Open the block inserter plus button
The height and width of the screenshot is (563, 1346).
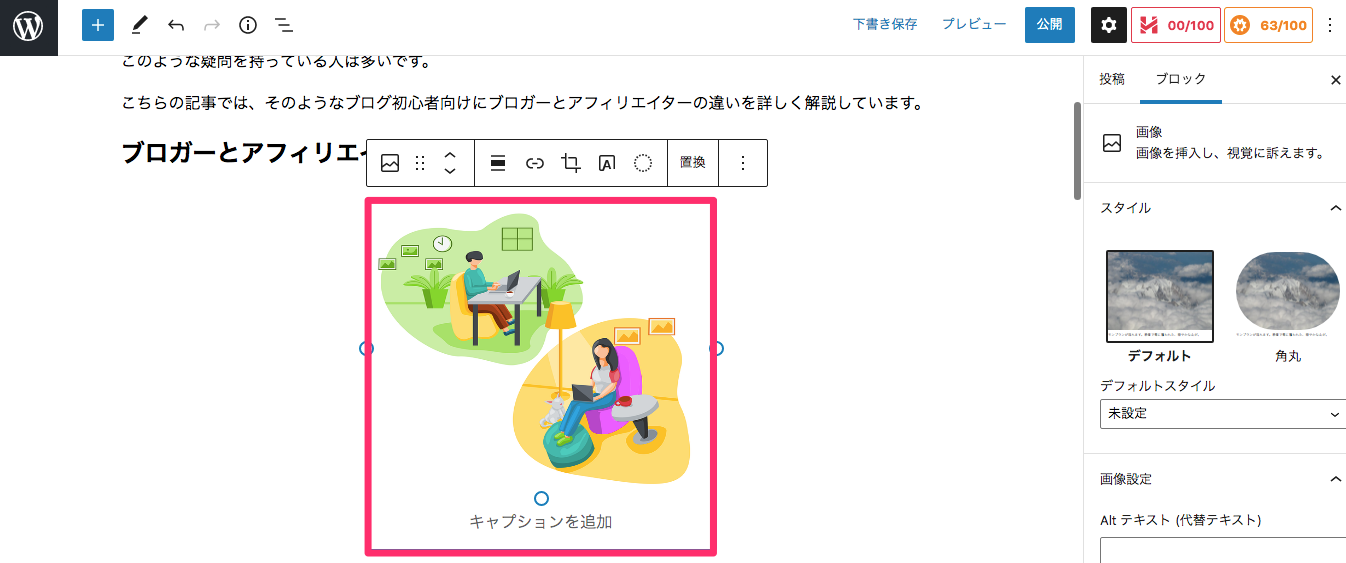point(98,25)
